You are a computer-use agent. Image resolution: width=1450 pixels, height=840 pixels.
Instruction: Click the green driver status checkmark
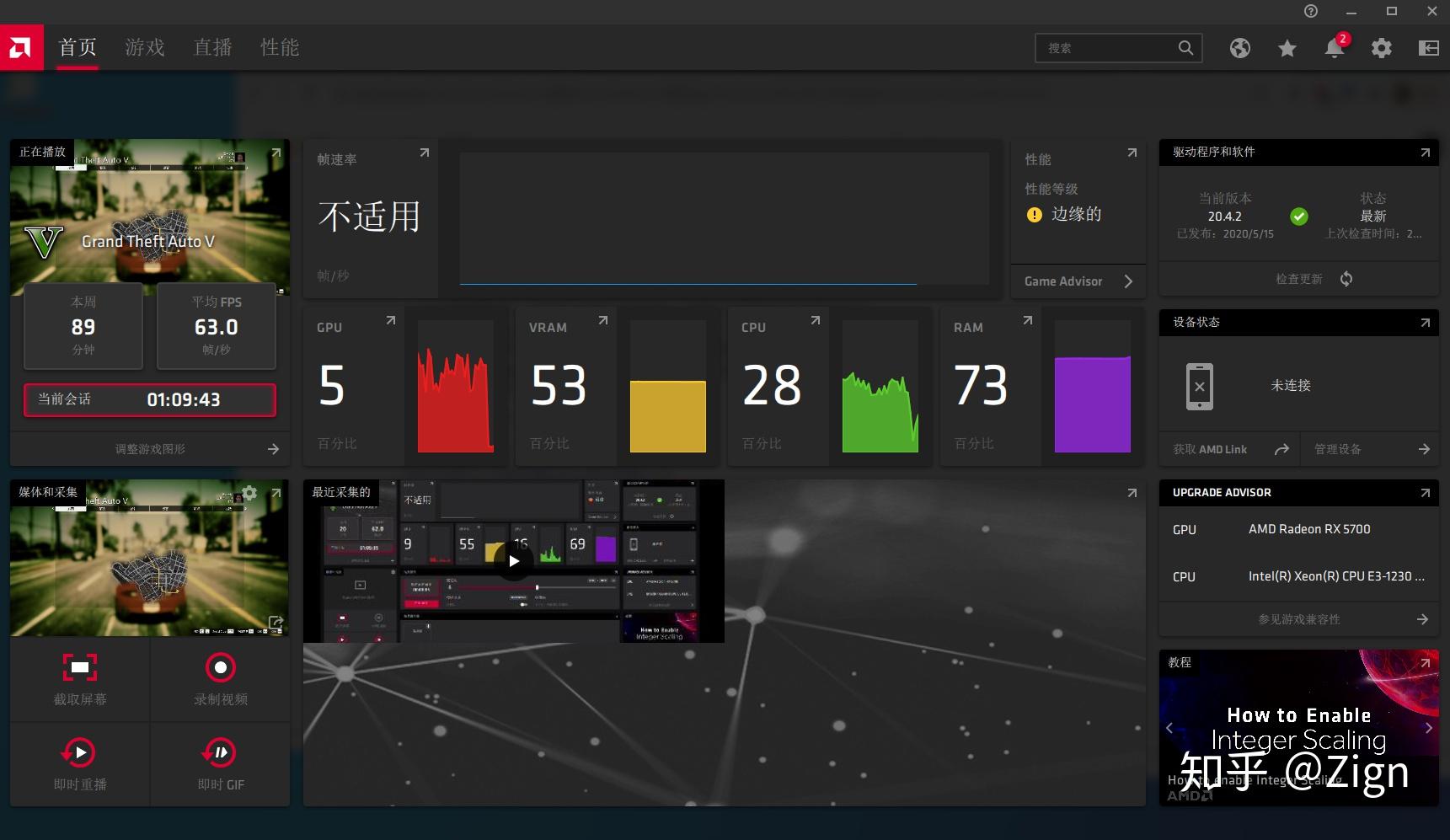[1299, 217]
